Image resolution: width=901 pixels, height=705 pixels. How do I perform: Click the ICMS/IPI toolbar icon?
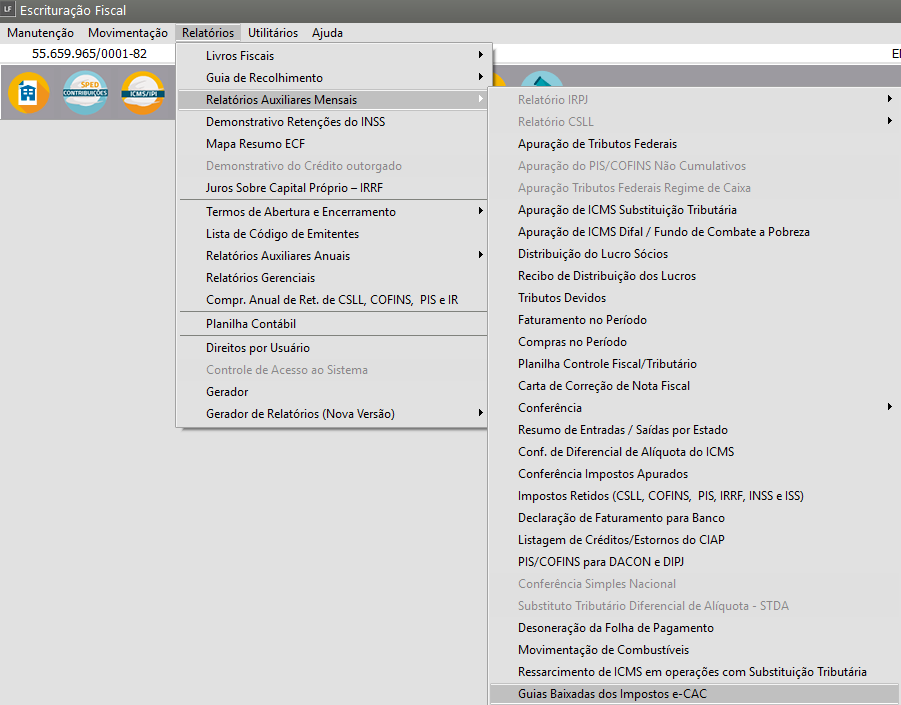[x=142, y=93]
